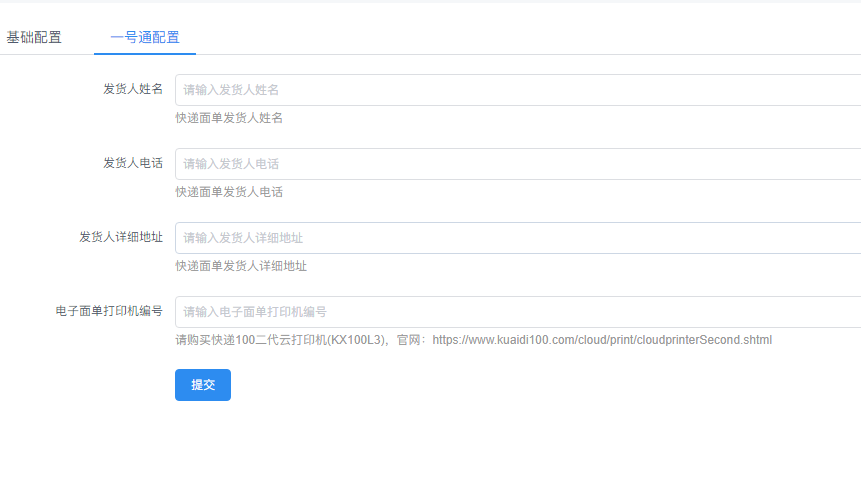Screen dimensions: 861x485
Task: Focus the 发货人电话 input field
Action: point(518,164)
